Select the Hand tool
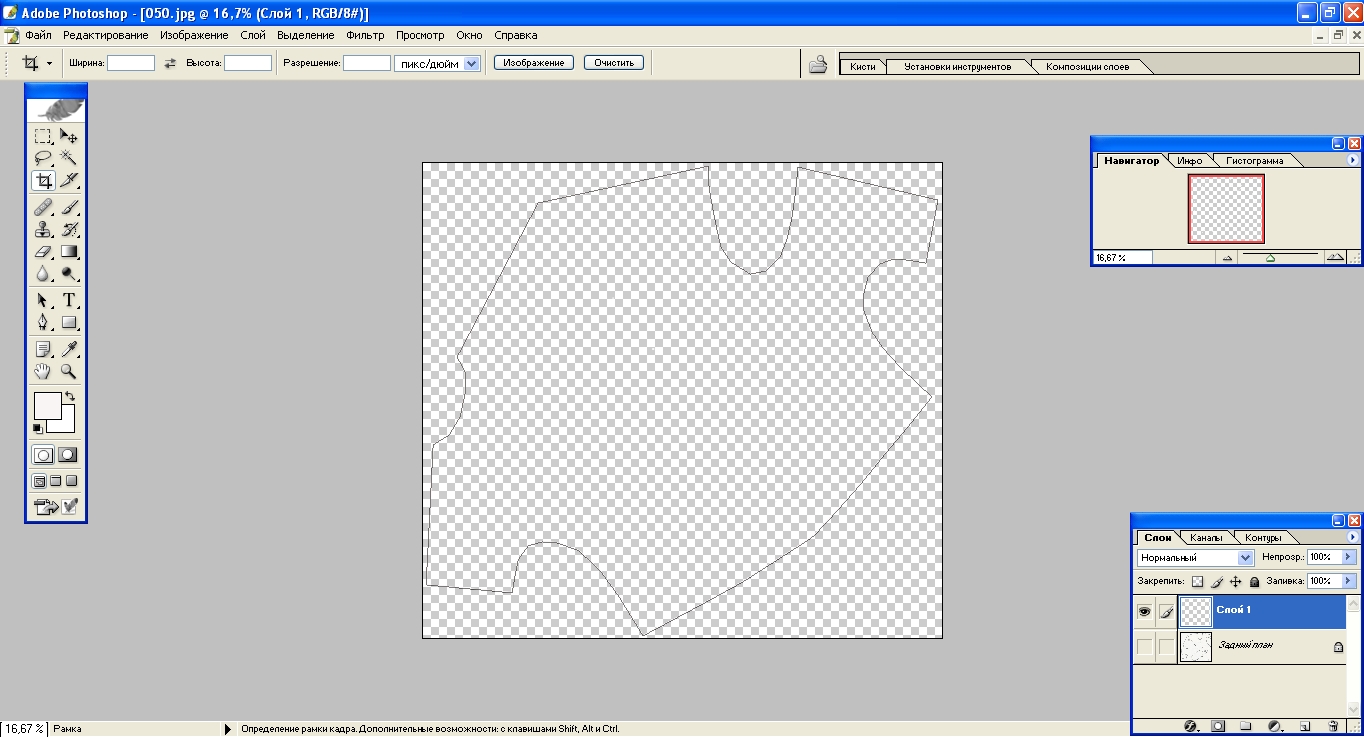Image resolution: width=1364 pixels, height=737 pixels. [43, 371]
